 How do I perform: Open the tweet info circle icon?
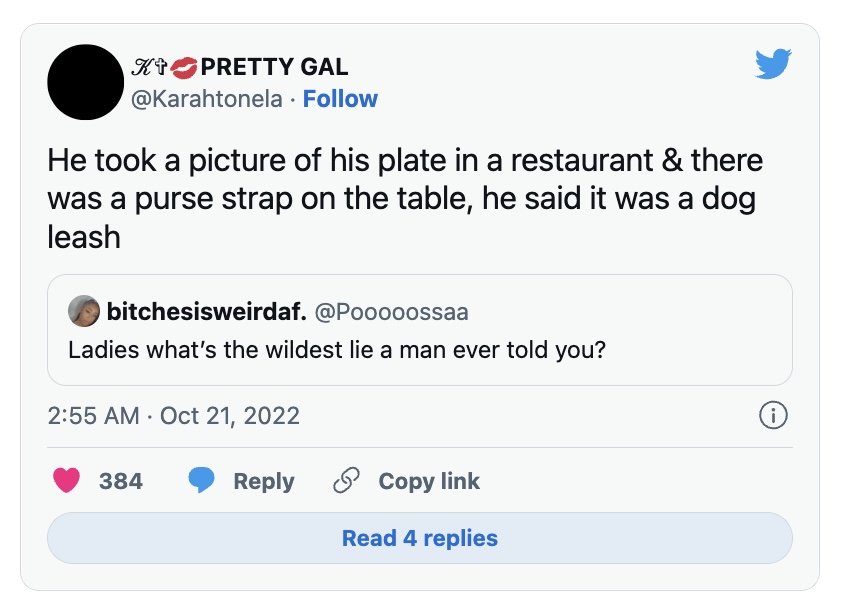[x=774, y=415]
